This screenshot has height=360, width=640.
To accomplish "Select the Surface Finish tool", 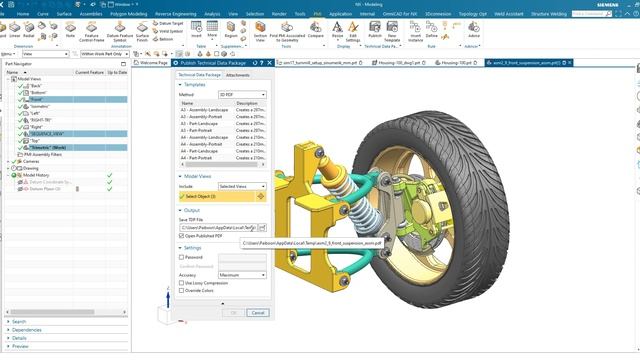I will point(142,32).
